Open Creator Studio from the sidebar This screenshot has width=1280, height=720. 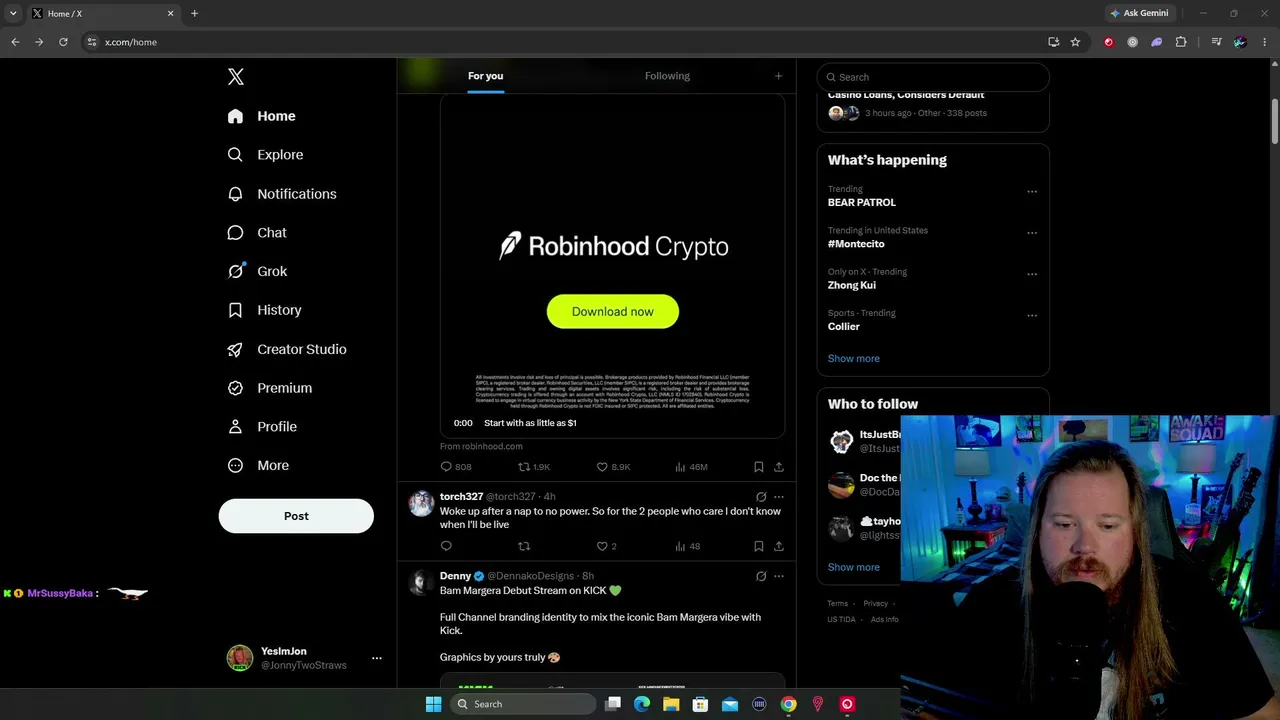[287, 349]
